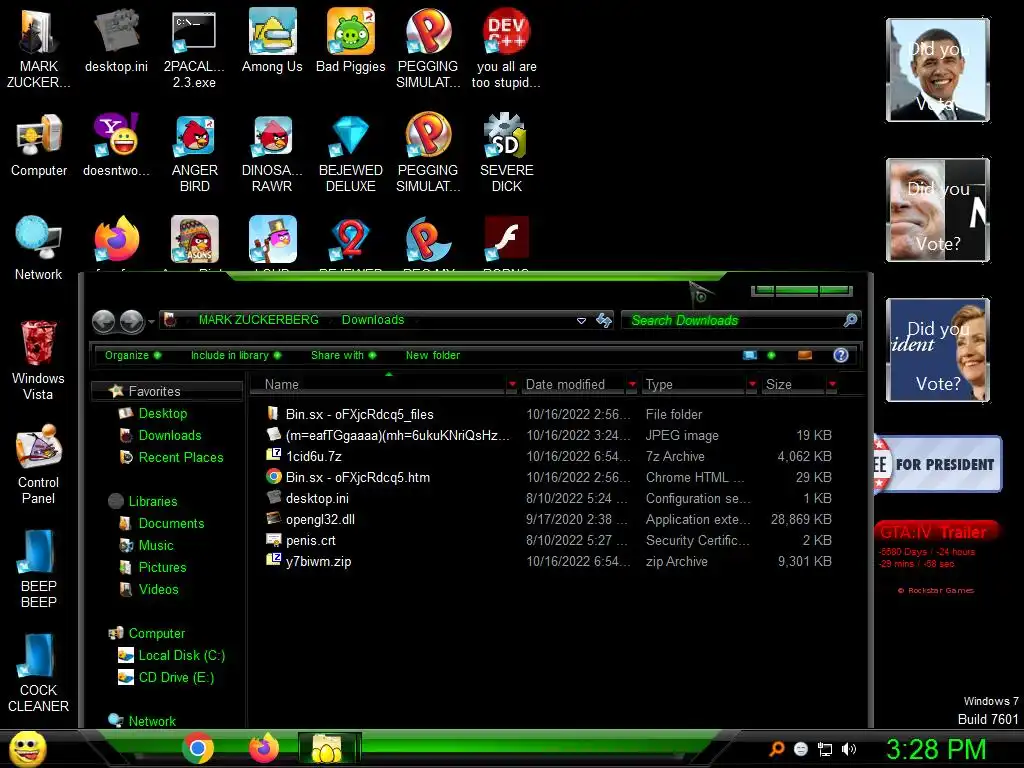1024x768 pixels.
Task: Select the Explorer folder taskbar button
Action: click(328, 748)
